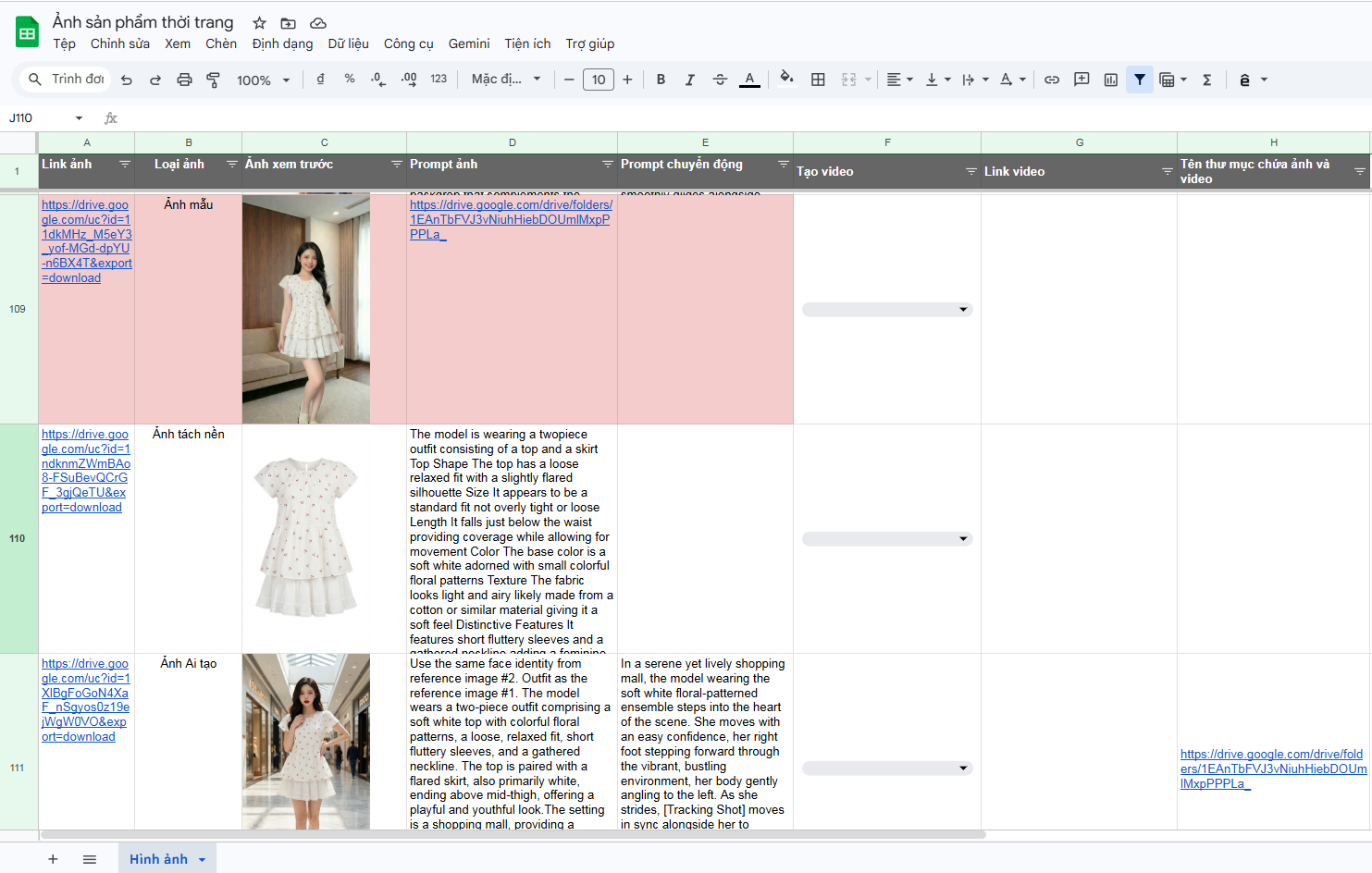
Task: Open filter dropdown on Loại ảnh column header
Action: point(232,165)
